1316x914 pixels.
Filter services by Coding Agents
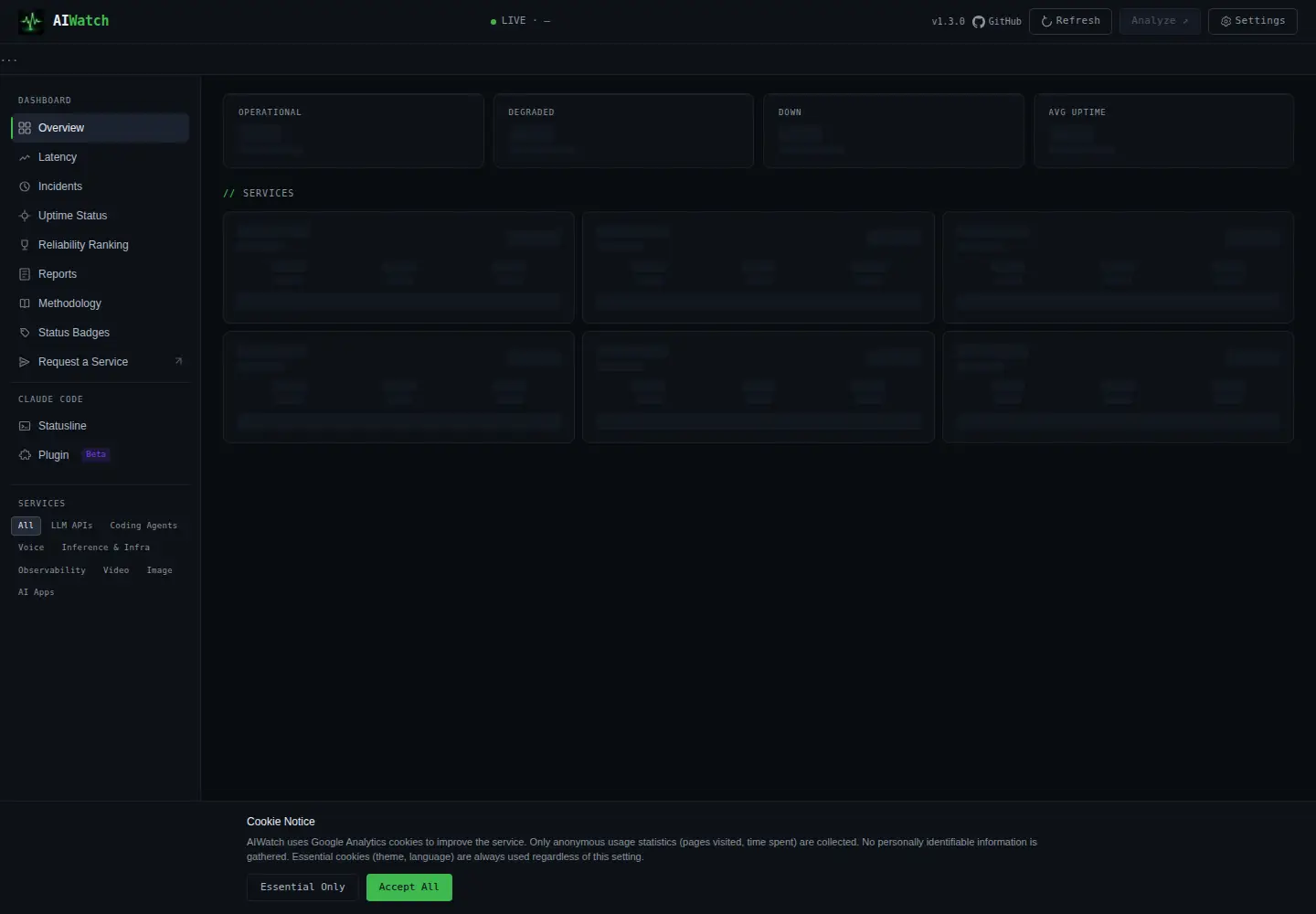(143, 526)
